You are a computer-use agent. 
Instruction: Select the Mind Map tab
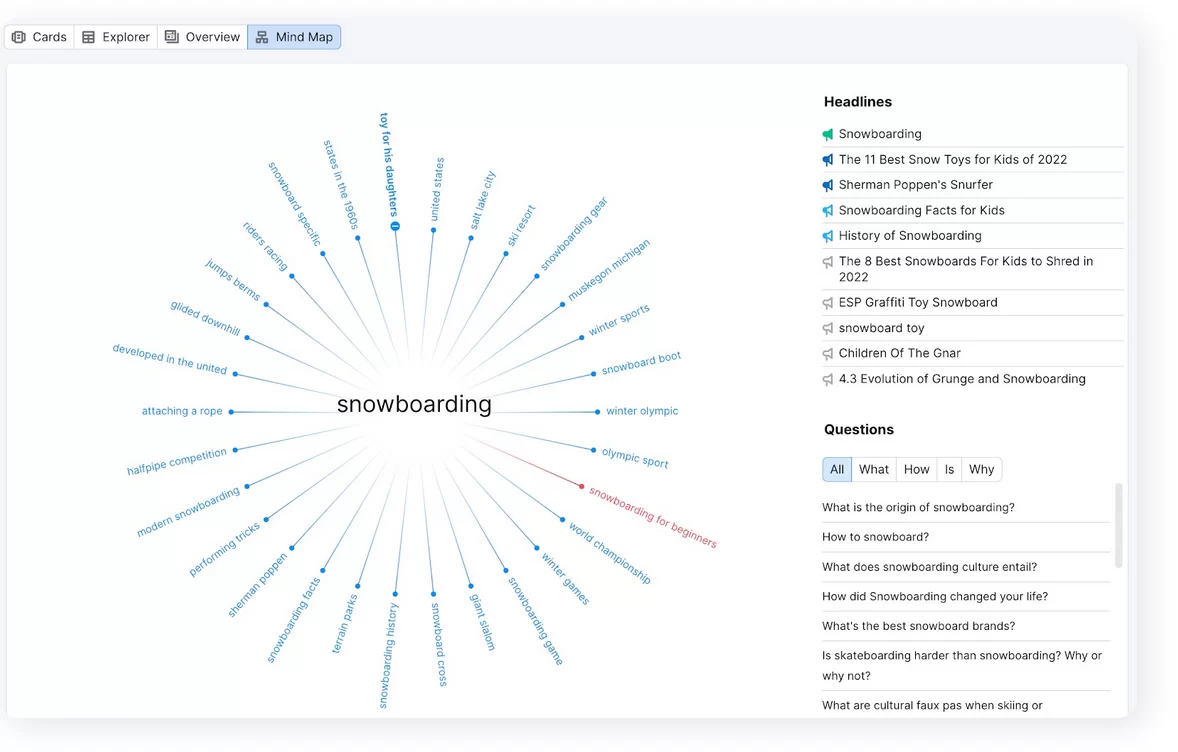294,37
